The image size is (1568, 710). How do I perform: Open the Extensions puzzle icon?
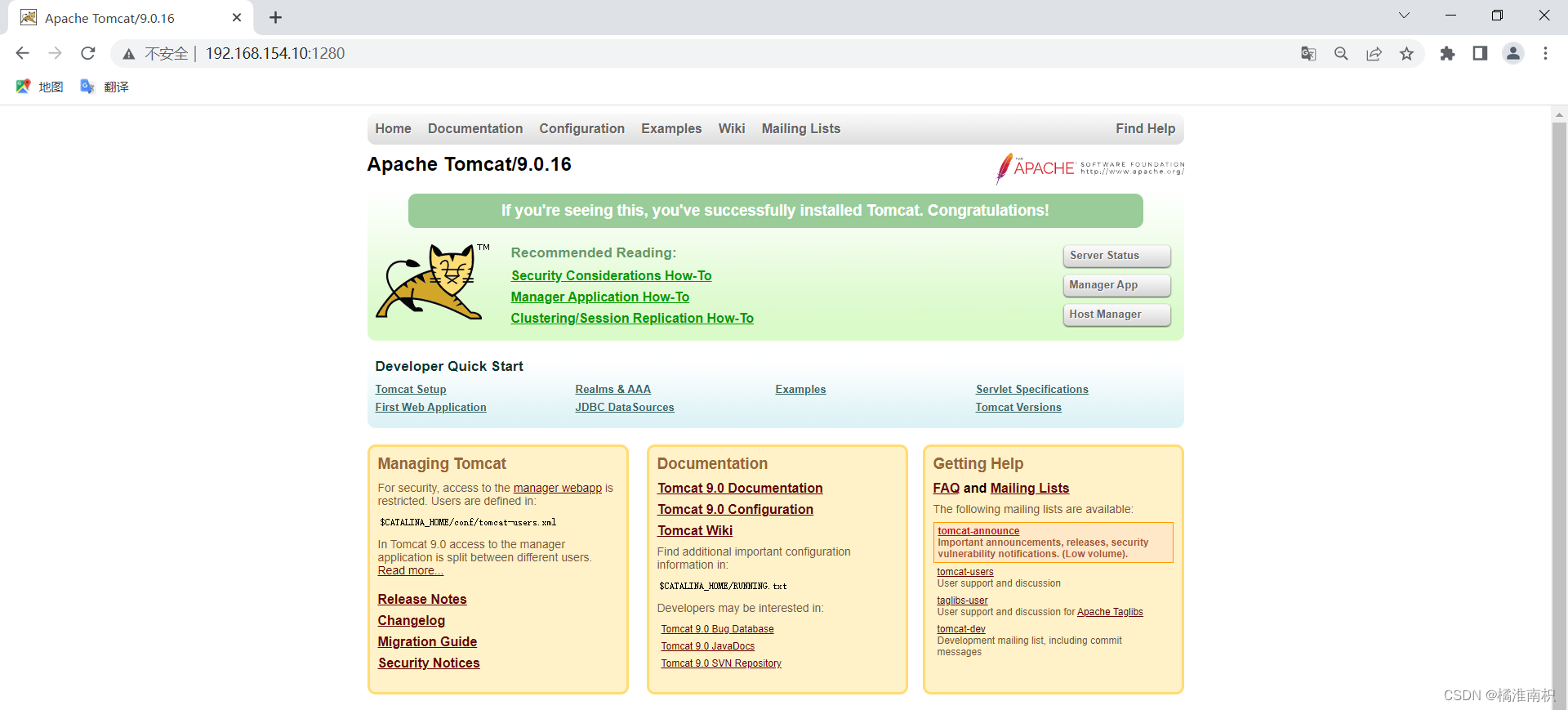click(x=1447, y=53)
